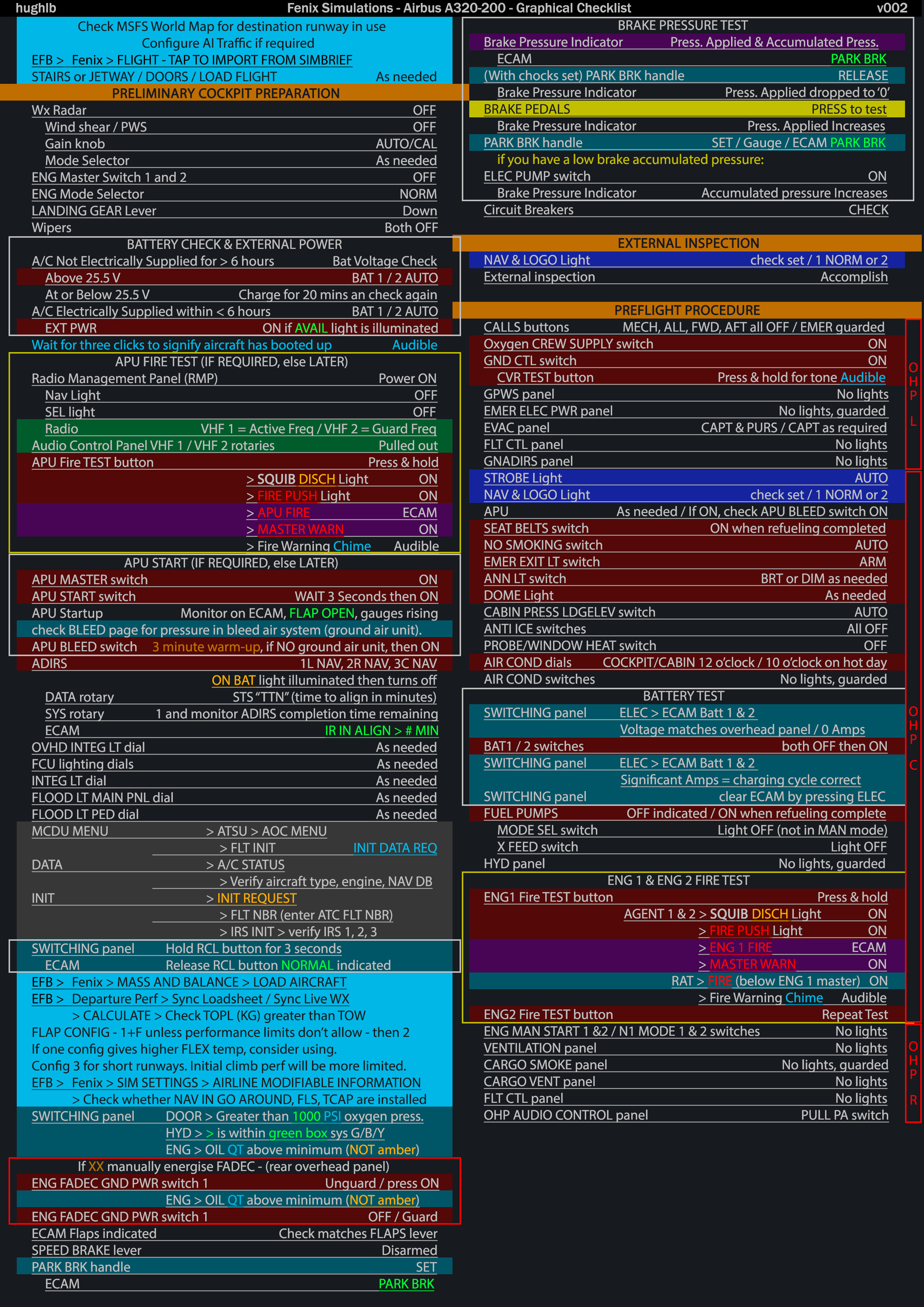
Task: Select the DATA rotary row
Action: click(241, 697)
